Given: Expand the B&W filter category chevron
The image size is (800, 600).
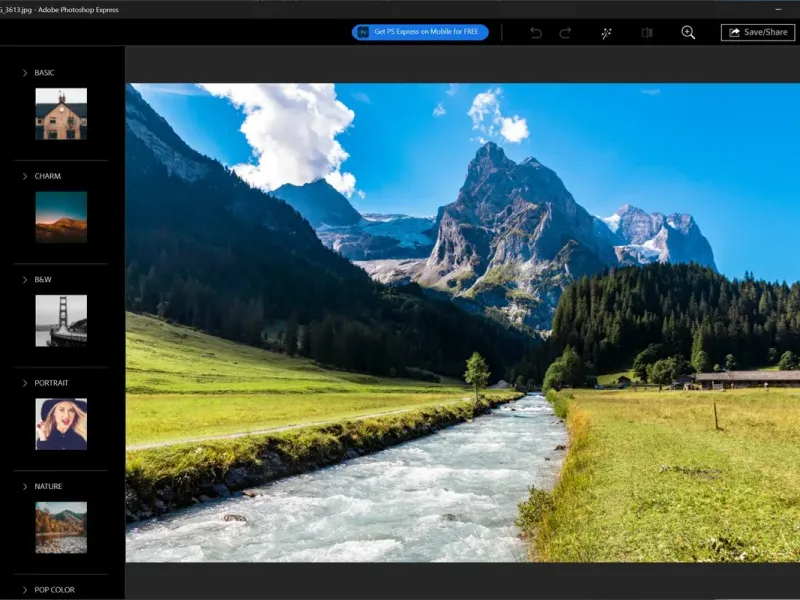Looking at the screenshot, I should coord(24,280).
